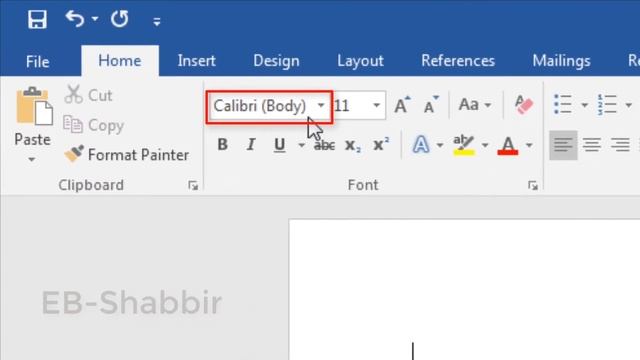
Task: Cut the selection
Action: [x=89, y=95]
